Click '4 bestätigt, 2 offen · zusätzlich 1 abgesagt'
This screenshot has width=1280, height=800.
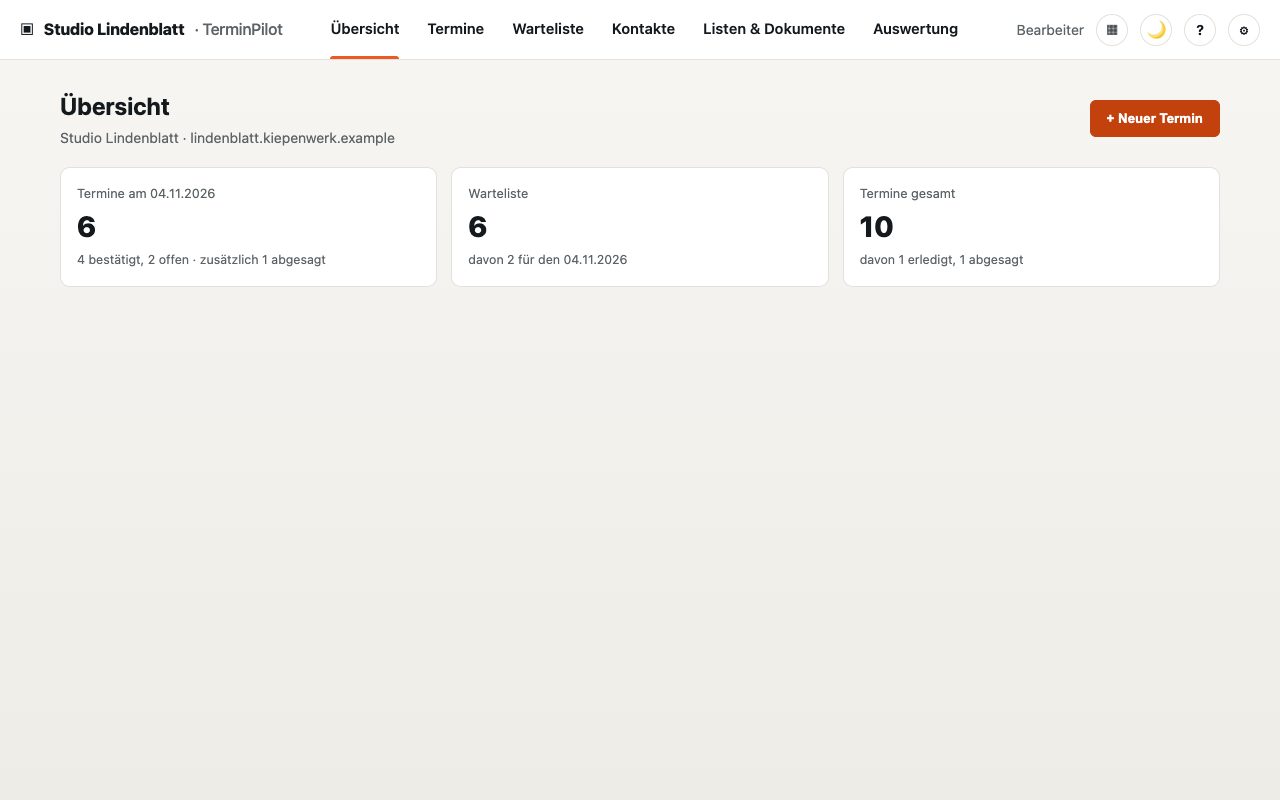(x=201, y=259)
